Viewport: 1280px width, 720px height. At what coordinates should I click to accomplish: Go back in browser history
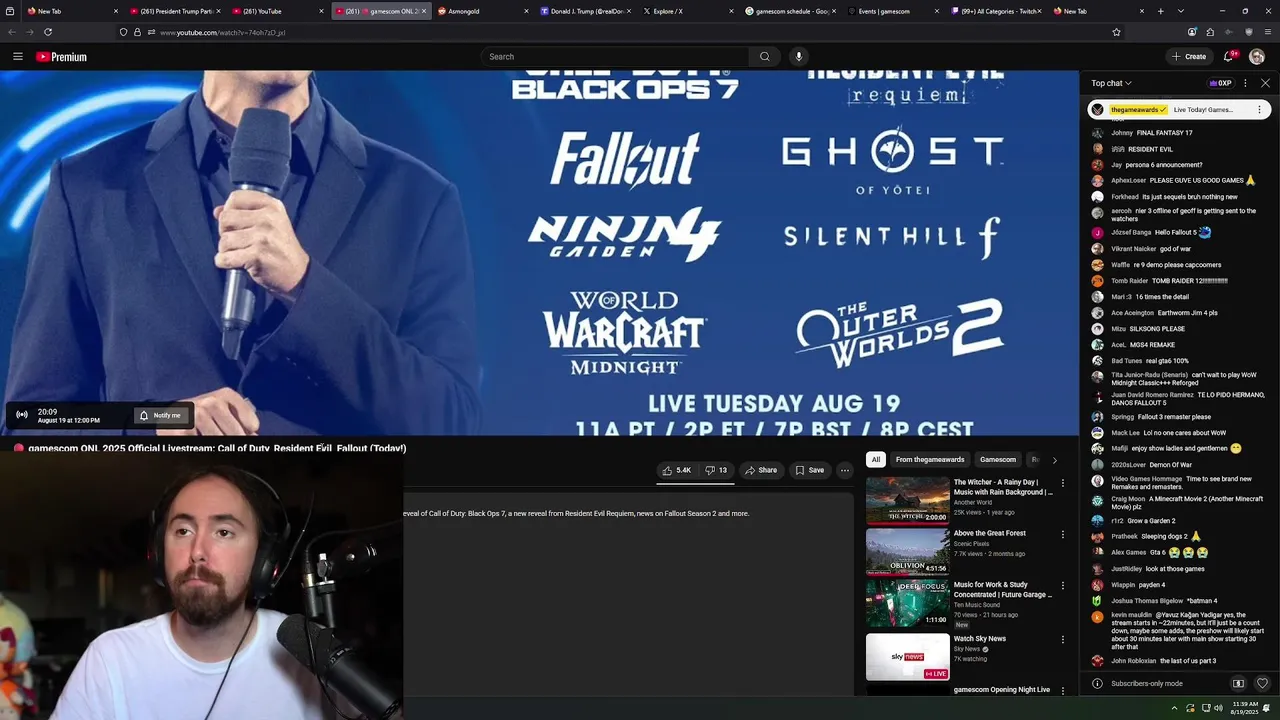[12, 32]
